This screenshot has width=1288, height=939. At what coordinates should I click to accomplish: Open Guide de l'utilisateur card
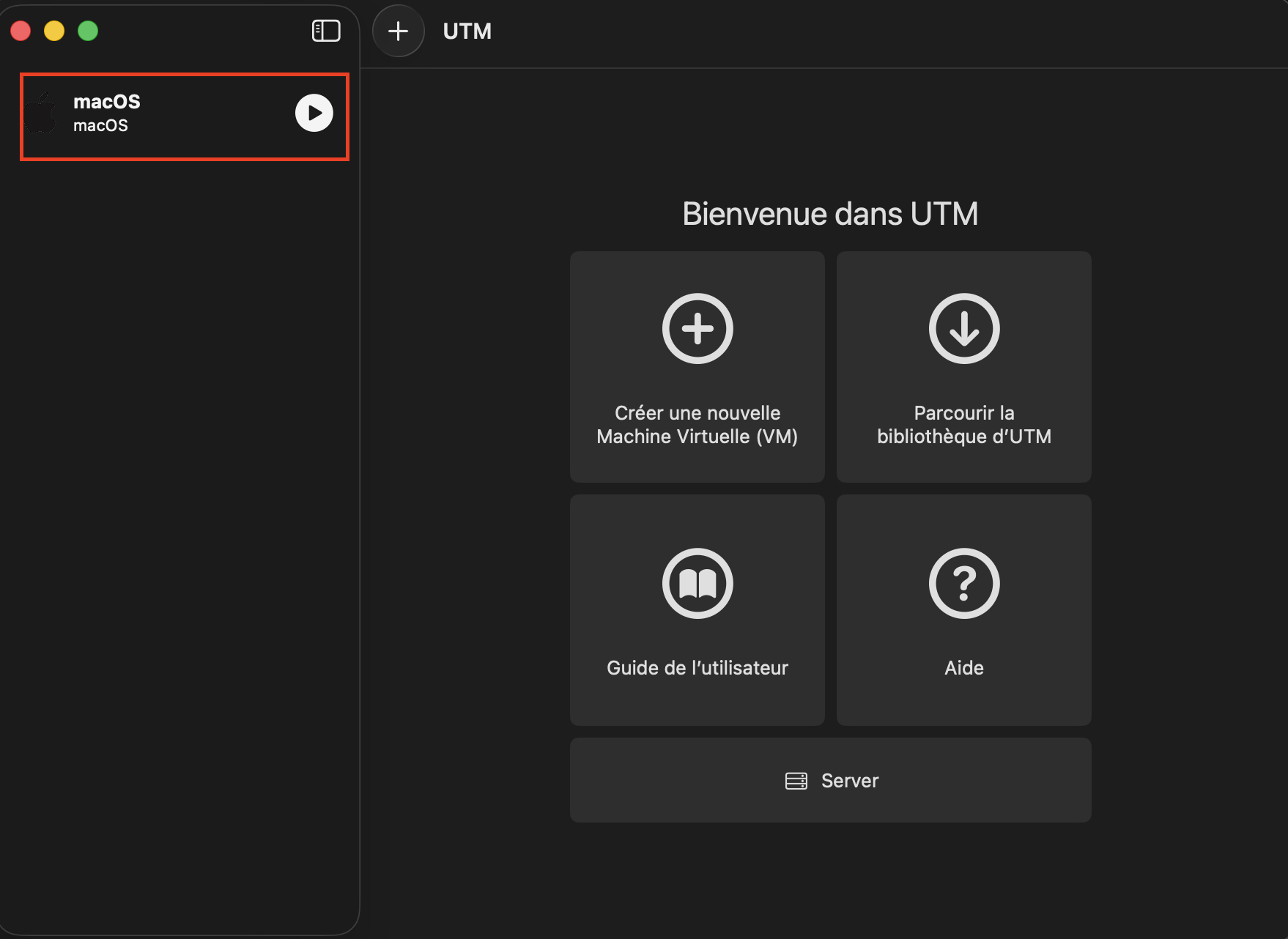point(697,610)
